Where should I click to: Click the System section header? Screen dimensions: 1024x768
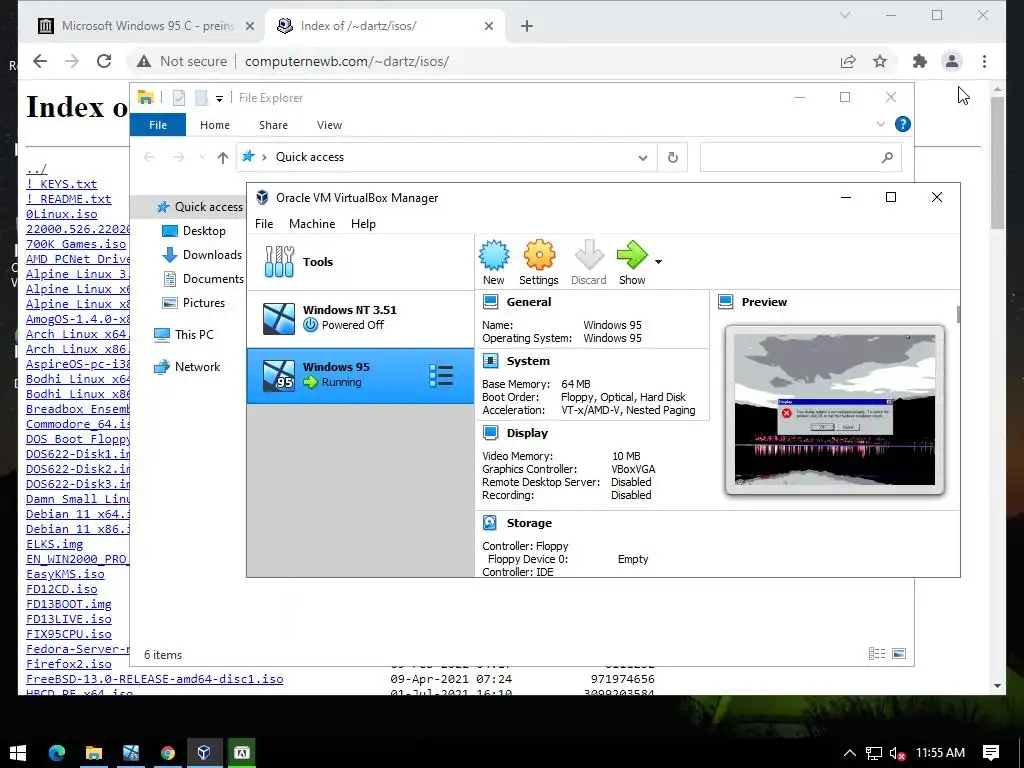(x=528, y=360)
